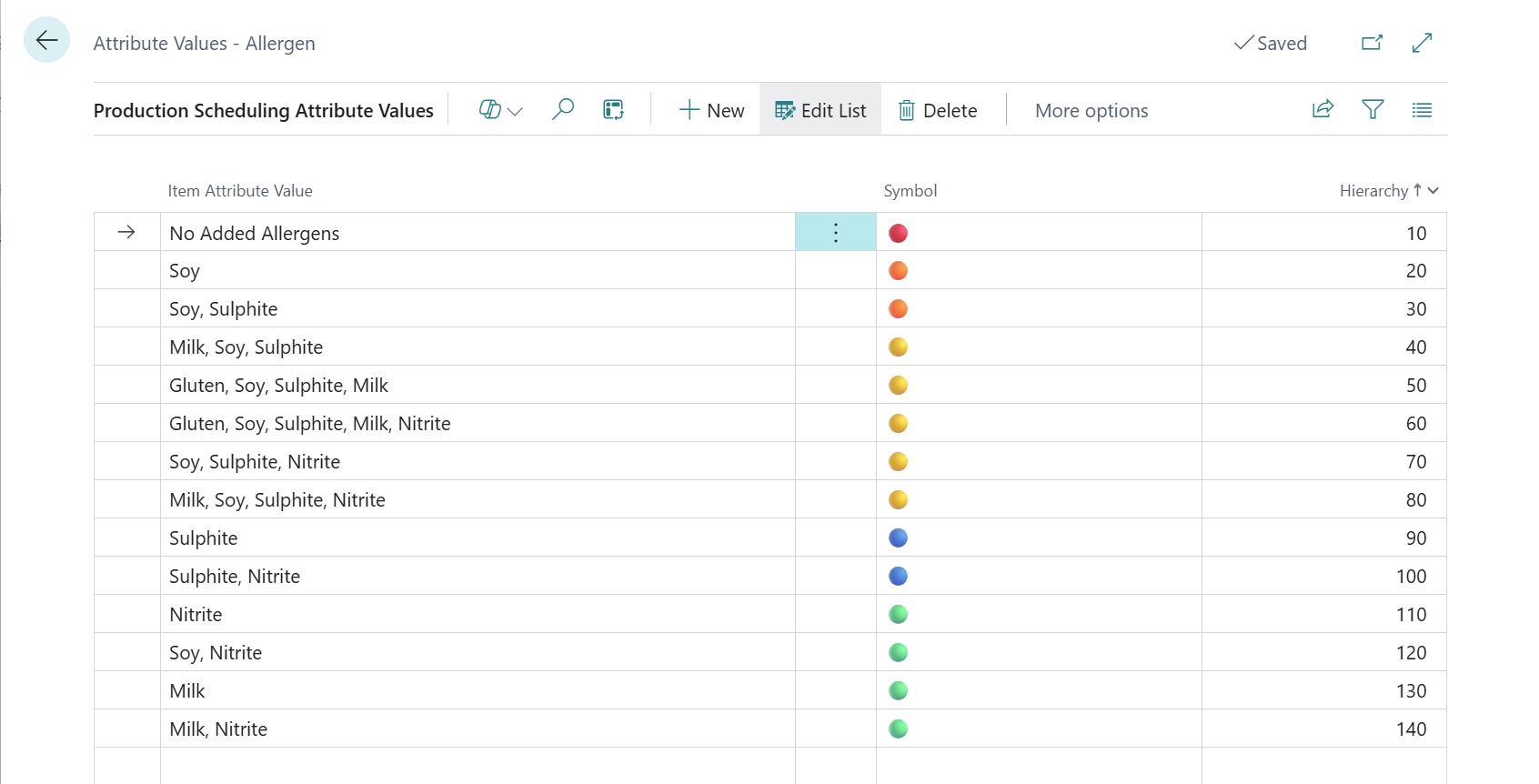Open More options menu
The width and height of the screenshot is (1539, 784).
click(1091, 110)
